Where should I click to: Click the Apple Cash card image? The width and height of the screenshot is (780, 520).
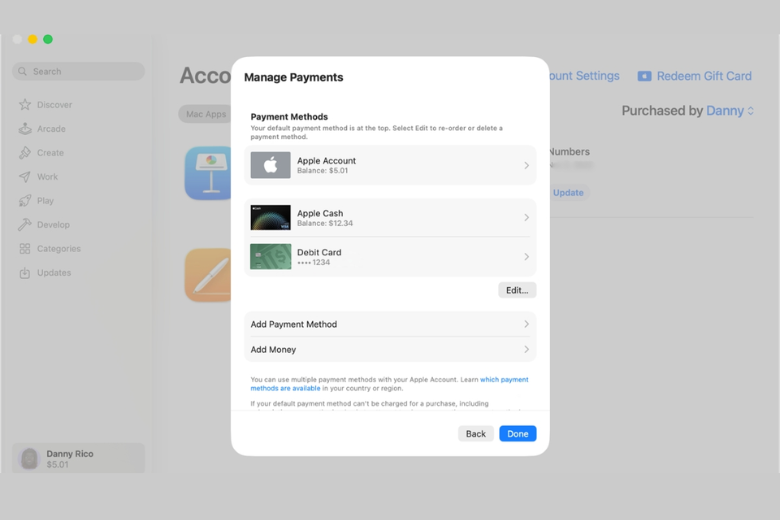point(271,217)
